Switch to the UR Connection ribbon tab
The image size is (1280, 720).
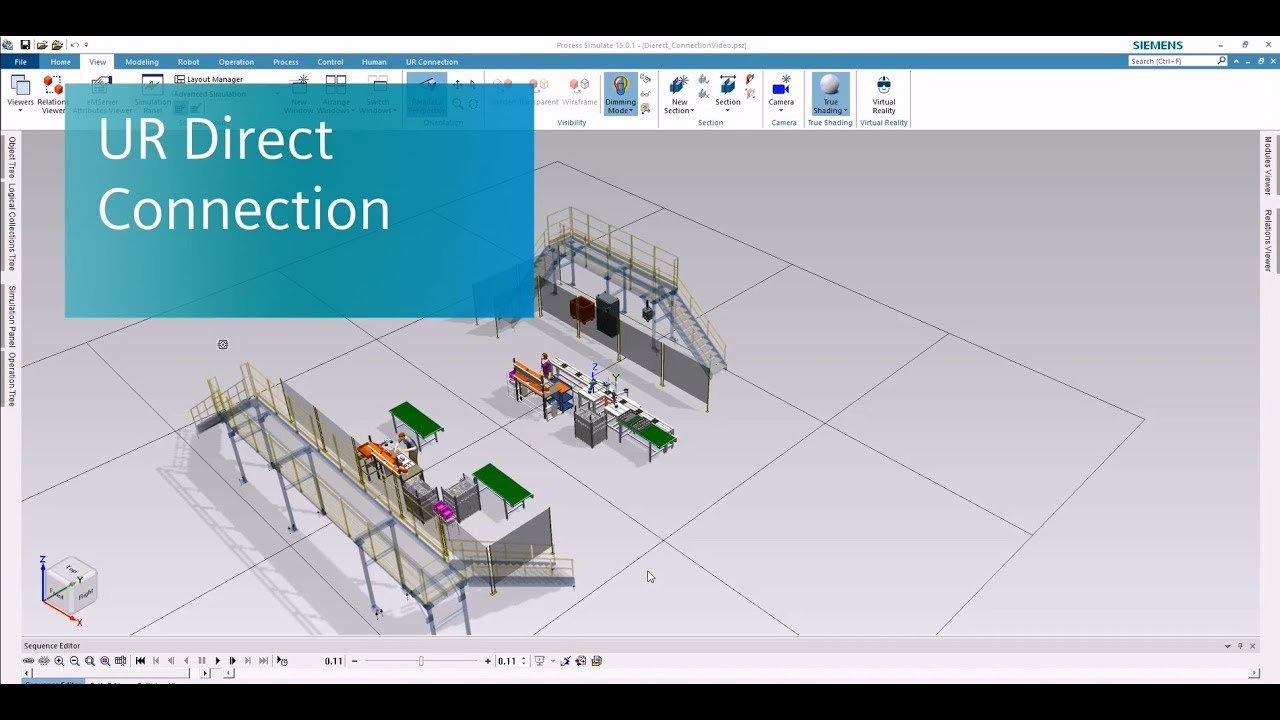coord(432,62)
